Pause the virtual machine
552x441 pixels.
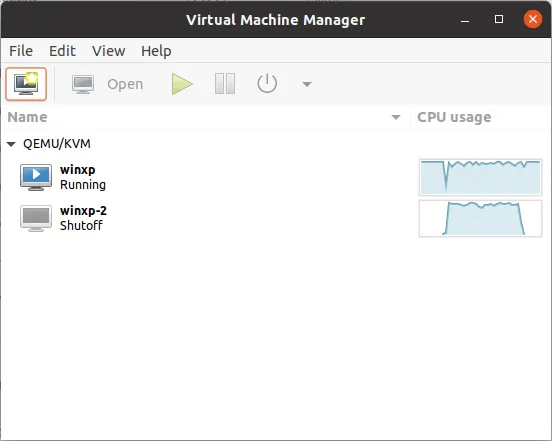(225, 84)
